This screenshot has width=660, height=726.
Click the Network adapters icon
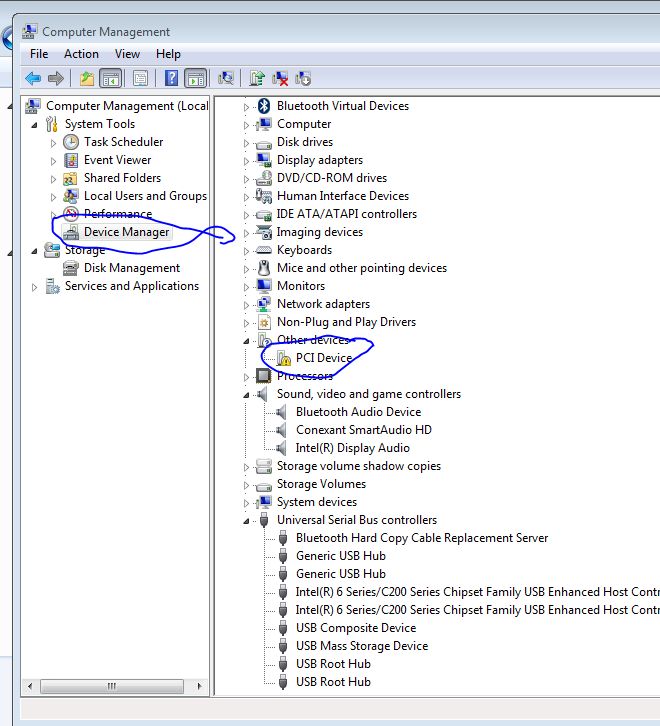pyautogui.click(x=264, y=304)
